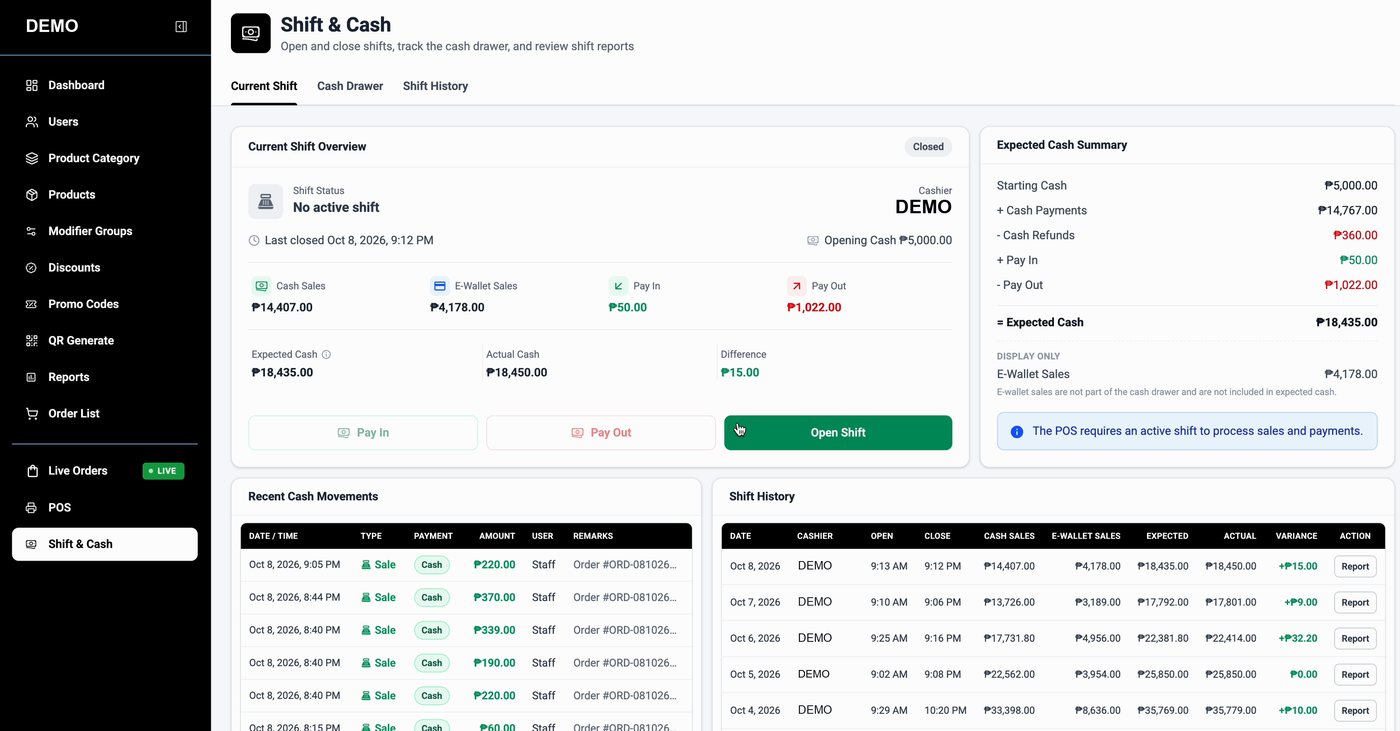Click the Shift Status cash register icon
1400x731 pixels.
pos(265,201)
